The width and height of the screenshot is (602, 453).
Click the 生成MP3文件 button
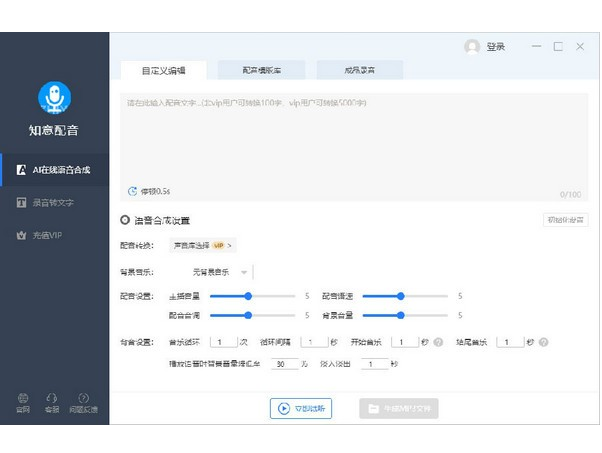399,408
